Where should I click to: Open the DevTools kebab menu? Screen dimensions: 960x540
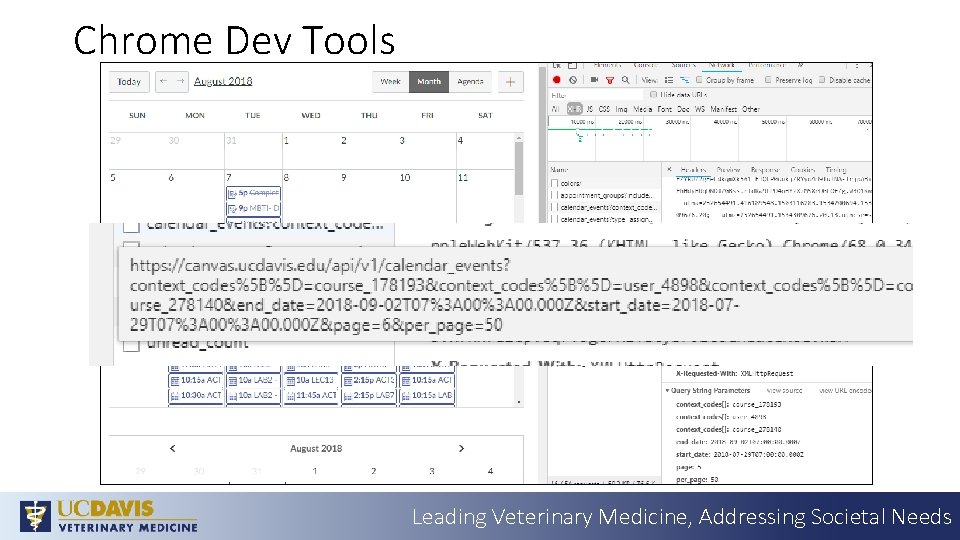857,66
